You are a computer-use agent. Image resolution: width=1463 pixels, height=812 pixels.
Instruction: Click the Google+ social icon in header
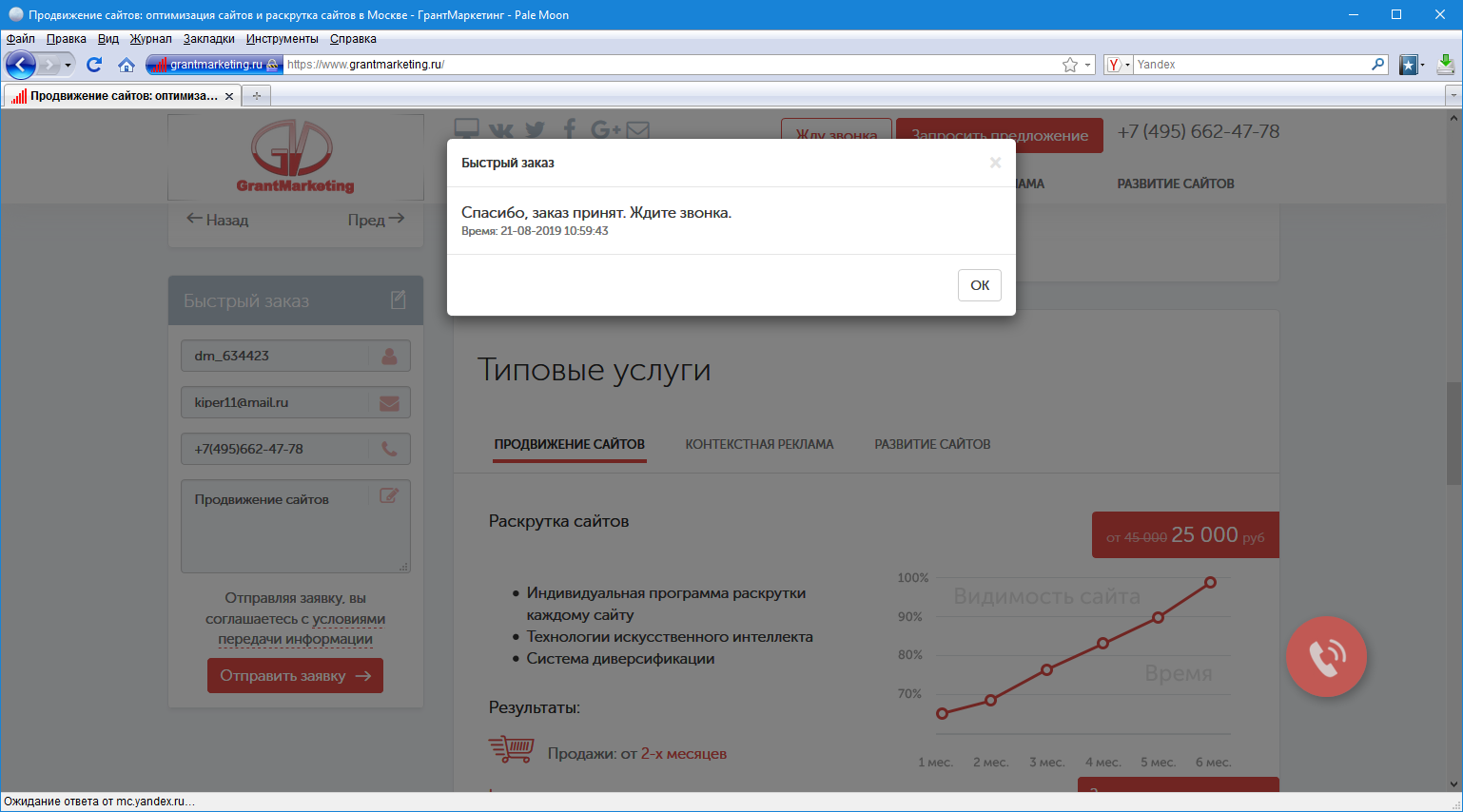(605, 129)
